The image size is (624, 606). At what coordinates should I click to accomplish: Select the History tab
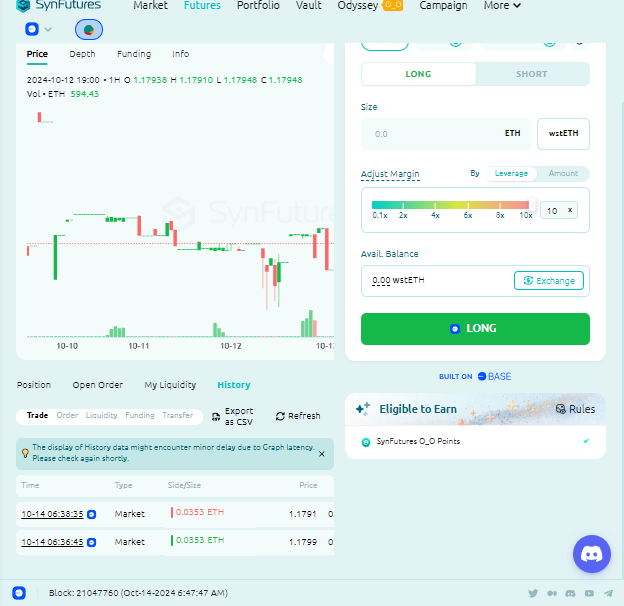tap(234, 385)
